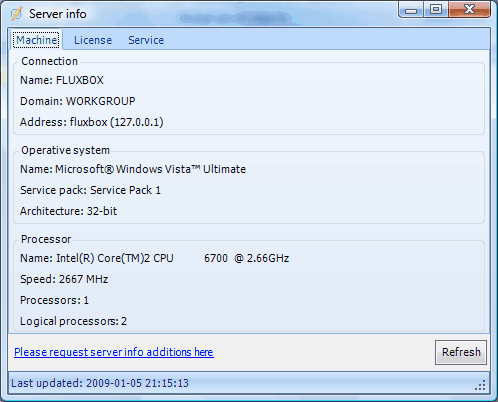The image size is (498, 402).
Task: Minimize the Server info window
Action: pyautogui.click(x=411, y=10)
